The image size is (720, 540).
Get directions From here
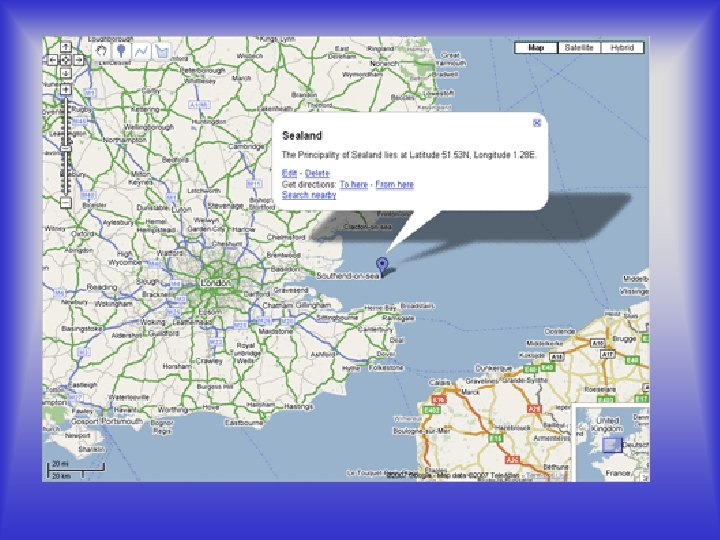[x=394, y=184]
